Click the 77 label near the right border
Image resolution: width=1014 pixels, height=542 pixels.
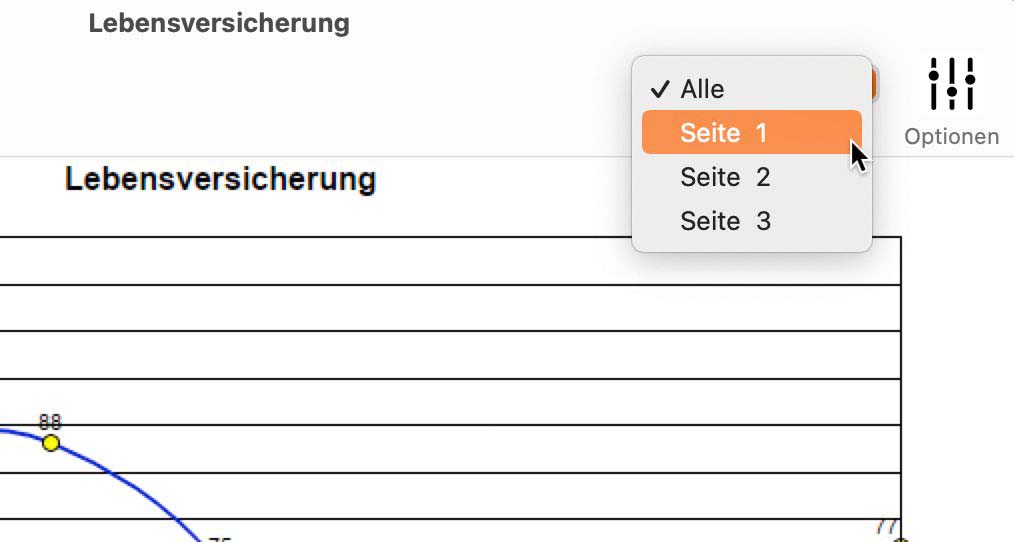(887, 526)
